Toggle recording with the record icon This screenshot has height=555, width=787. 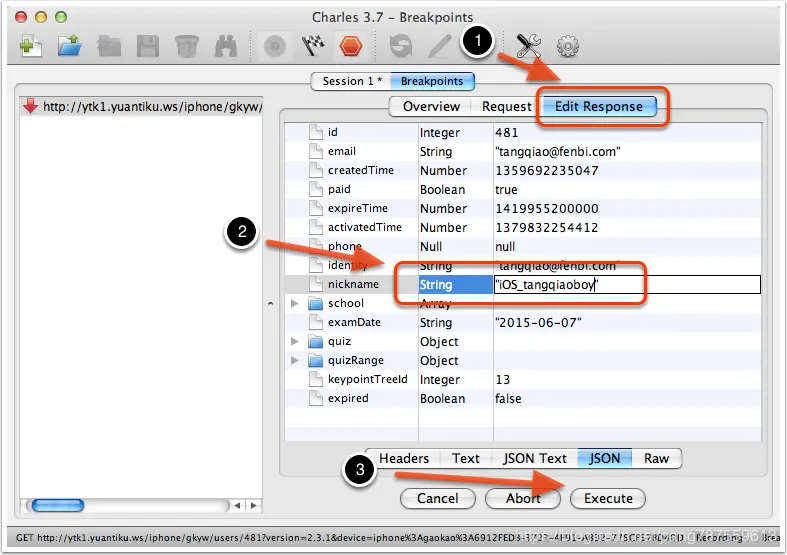(275, 47)
